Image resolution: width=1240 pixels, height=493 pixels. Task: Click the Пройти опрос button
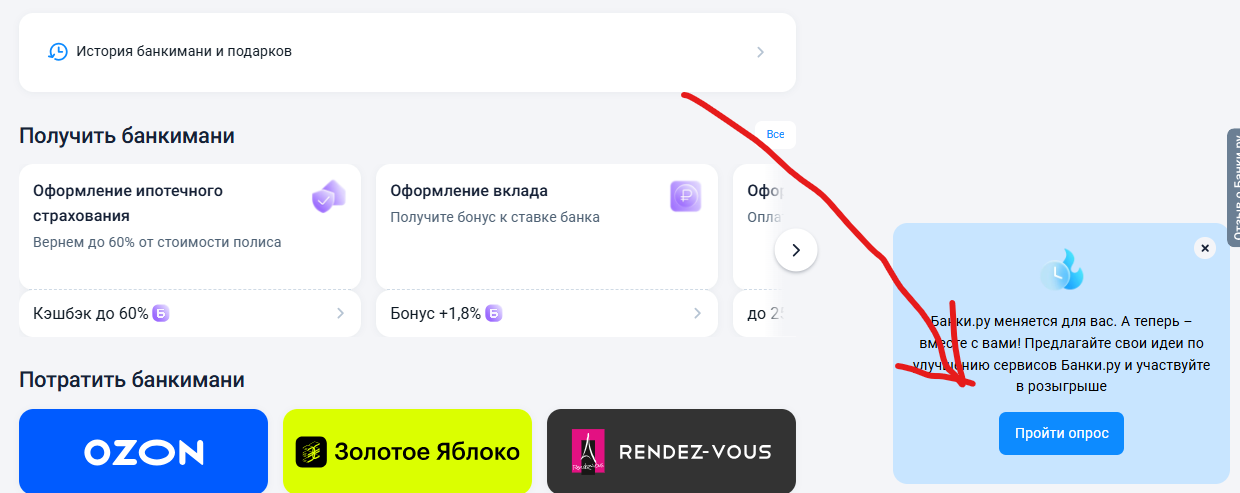[x=1061, y=433]
